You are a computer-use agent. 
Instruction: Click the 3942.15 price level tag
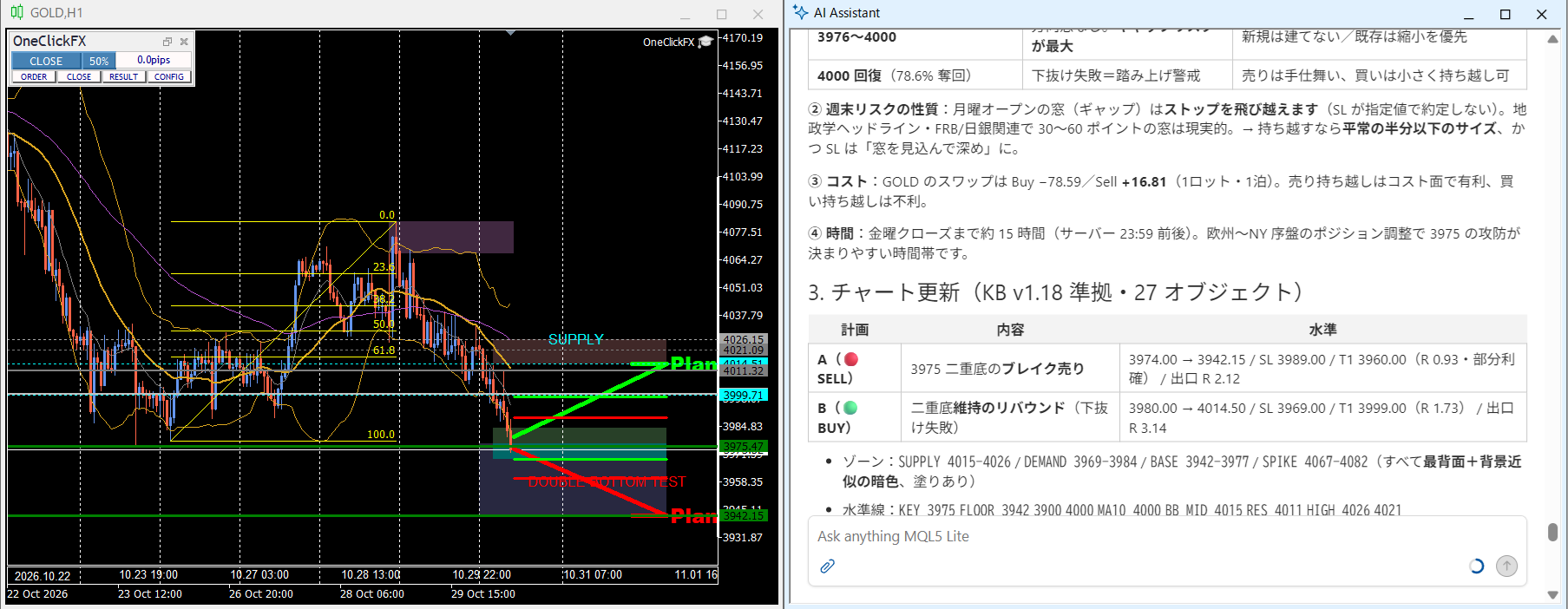click(744, 516)
